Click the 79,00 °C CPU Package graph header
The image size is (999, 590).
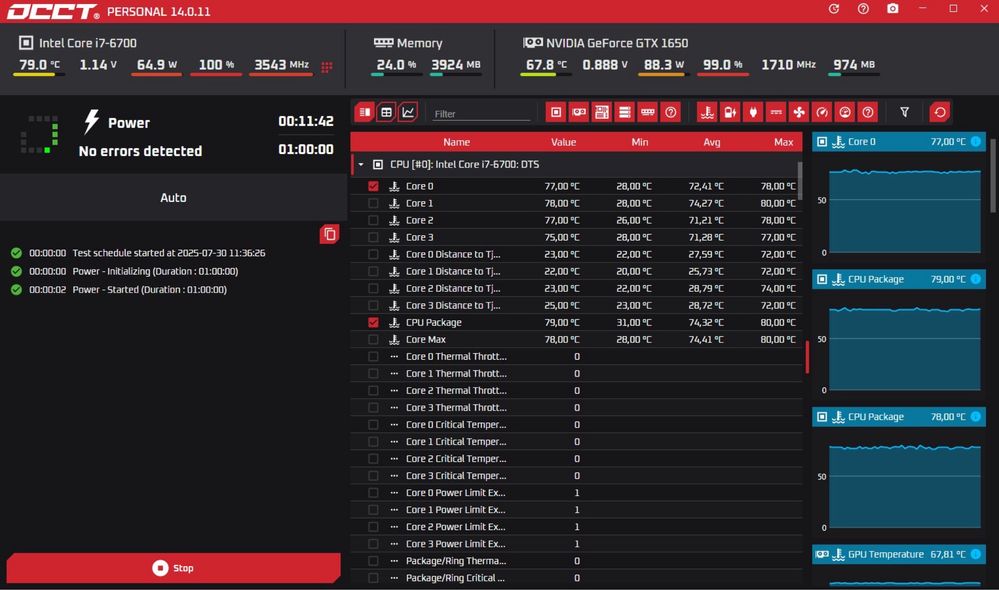[898, 279]
